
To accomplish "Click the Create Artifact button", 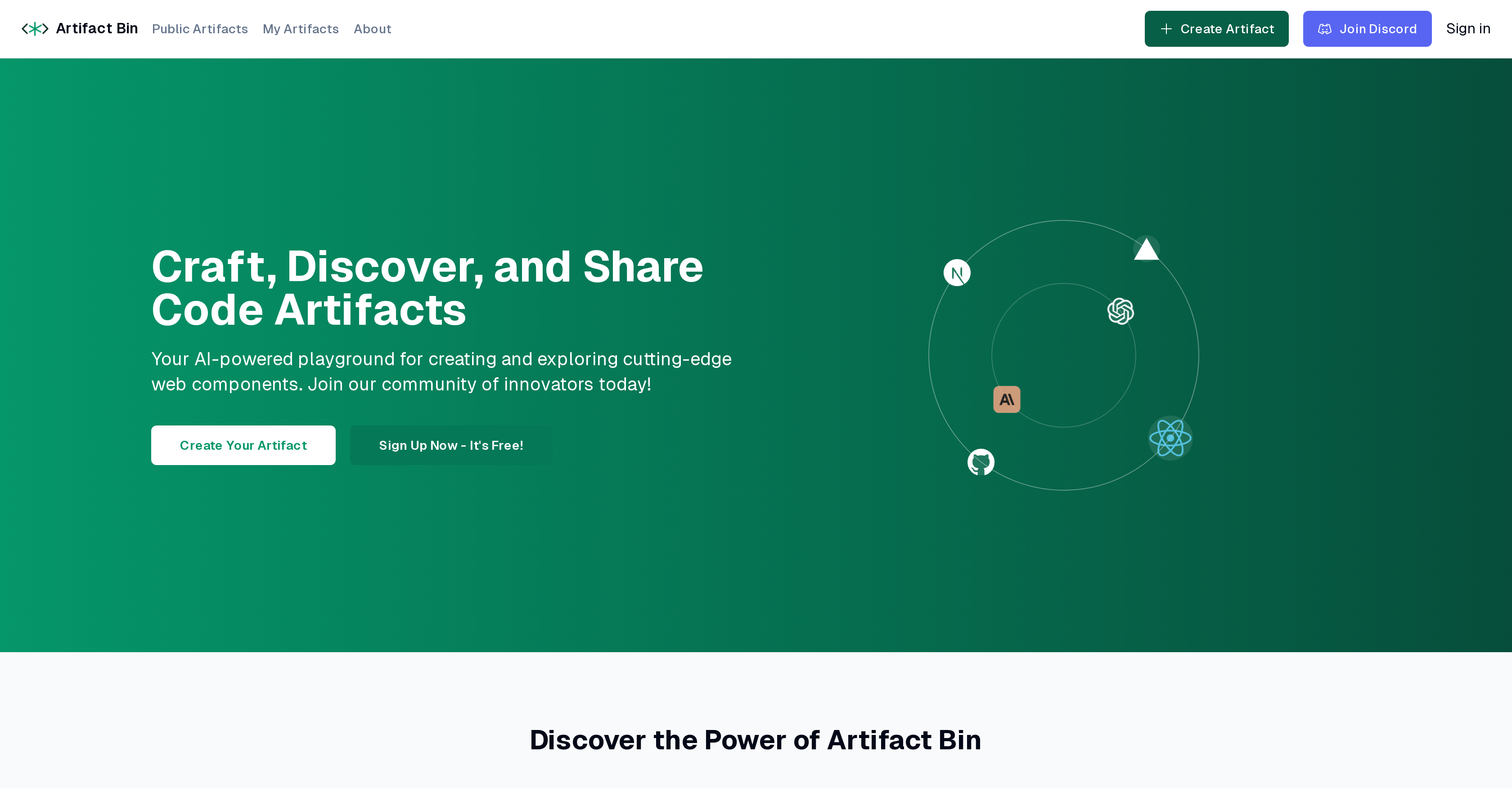I will pyautogui.click(x=1216, y=28).
